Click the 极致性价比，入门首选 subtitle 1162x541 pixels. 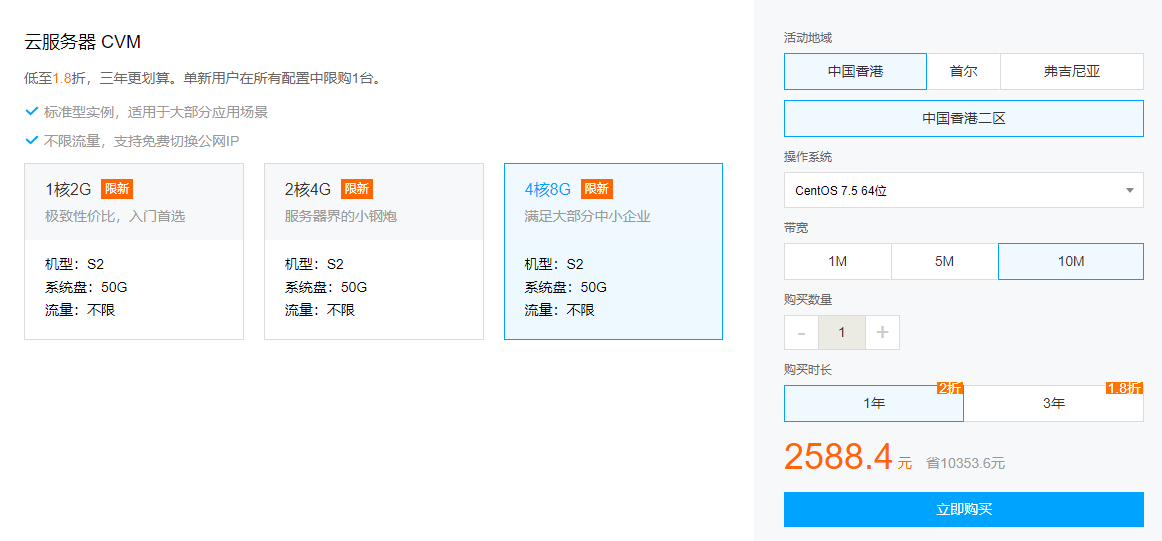[x=115, y=217]
